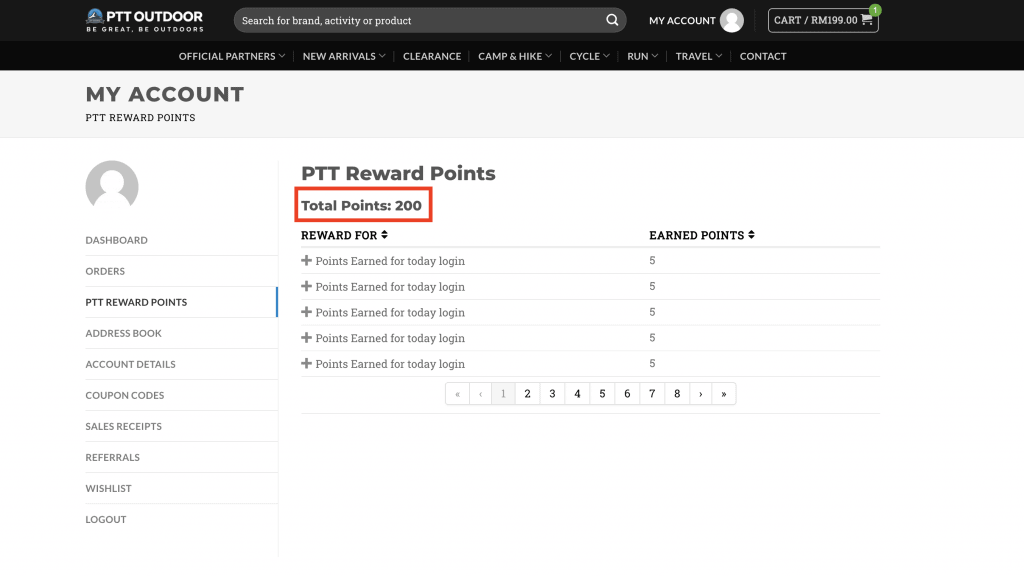Open the Camp & Hike dropdown menu
Image resolution: width=1024 pixels, height=576 pixels.
(x=514, y=56)
